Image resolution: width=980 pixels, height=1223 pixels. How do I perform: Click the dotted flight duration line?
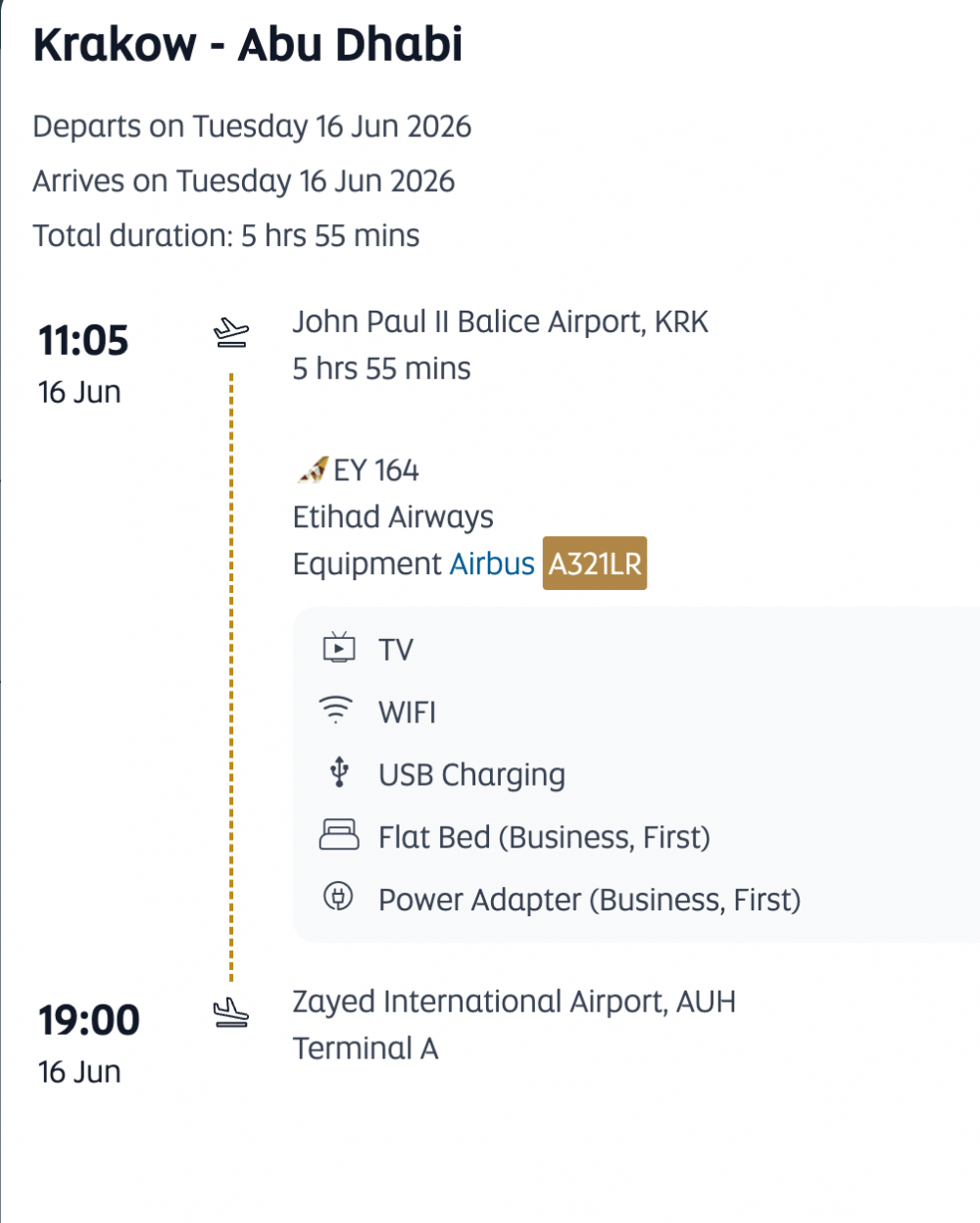pyautogui.click(x=231, y=676)
